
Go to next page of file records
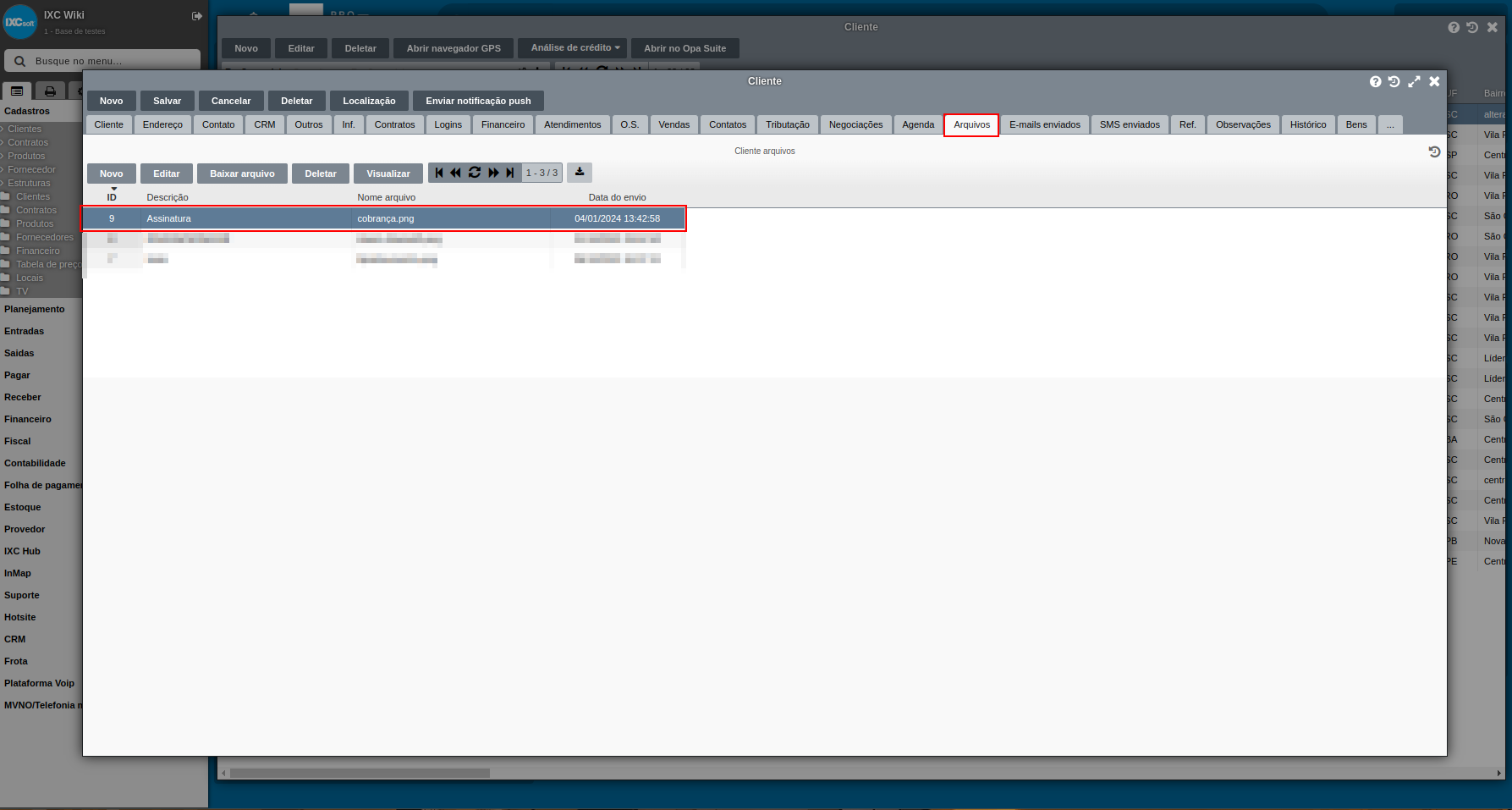(x=493, y=173)
